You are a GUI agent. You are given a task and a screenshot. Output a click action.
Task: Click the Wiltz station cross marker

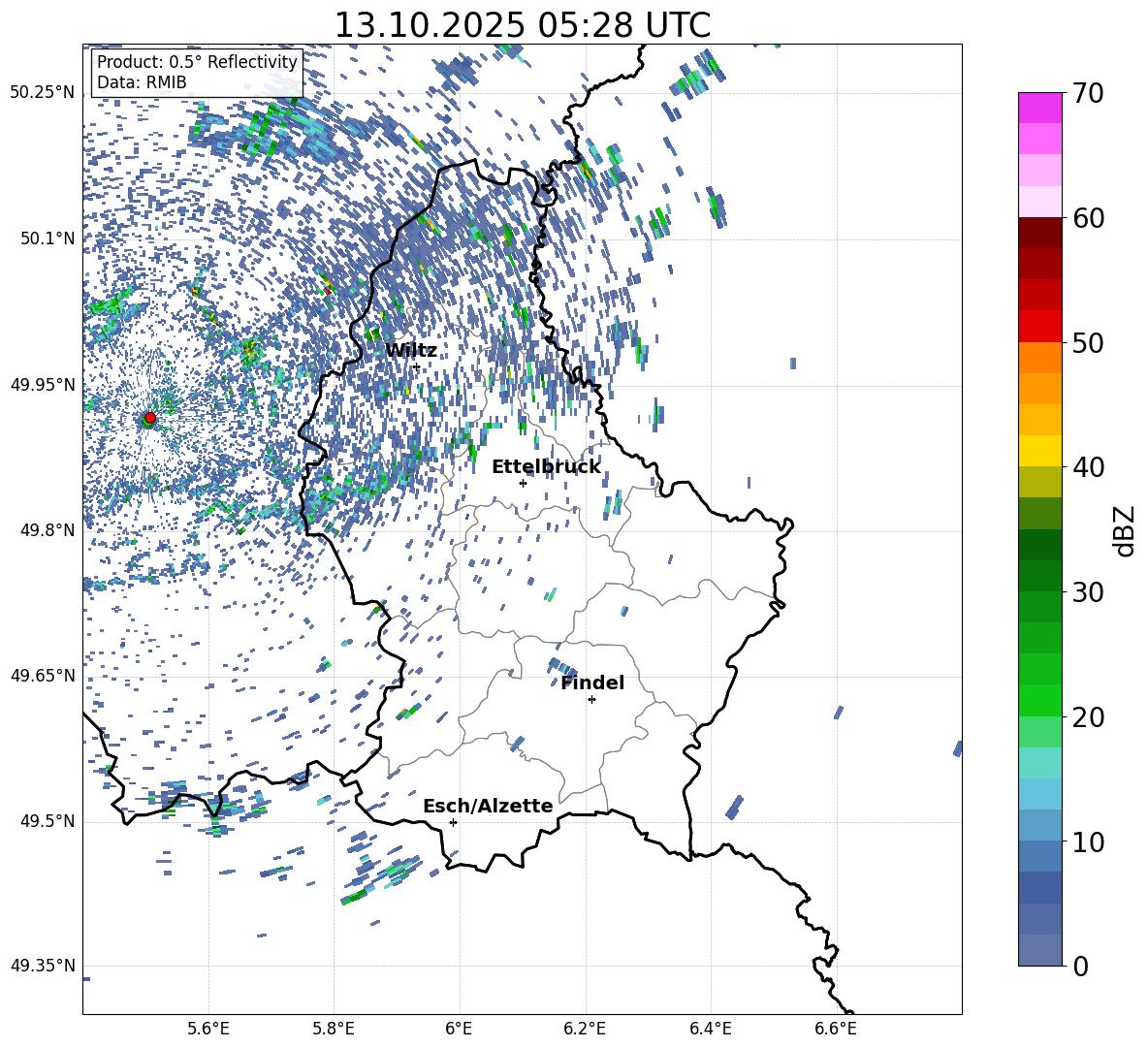pyautogui.click(x=417, y=366)
